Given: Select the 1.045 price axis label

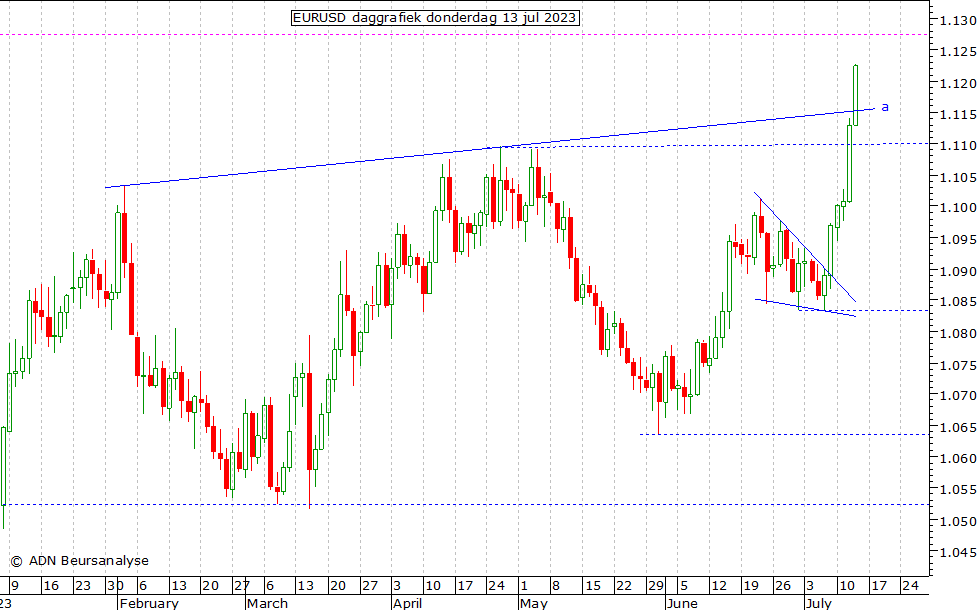Looking at the screenshot, I should [958, 552].
